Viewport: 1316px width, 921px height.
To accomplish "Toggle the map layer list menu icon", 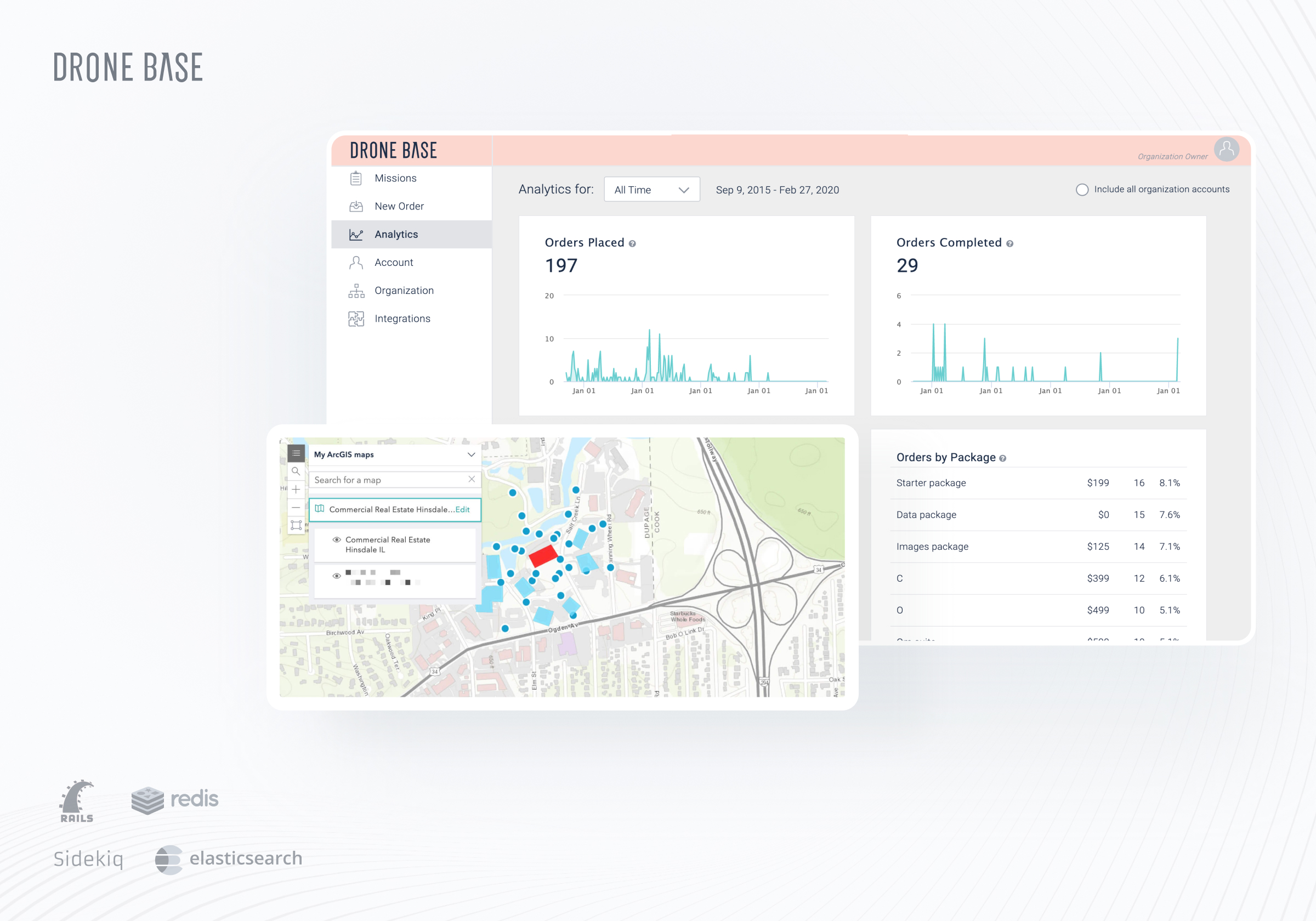I will 296,453.
